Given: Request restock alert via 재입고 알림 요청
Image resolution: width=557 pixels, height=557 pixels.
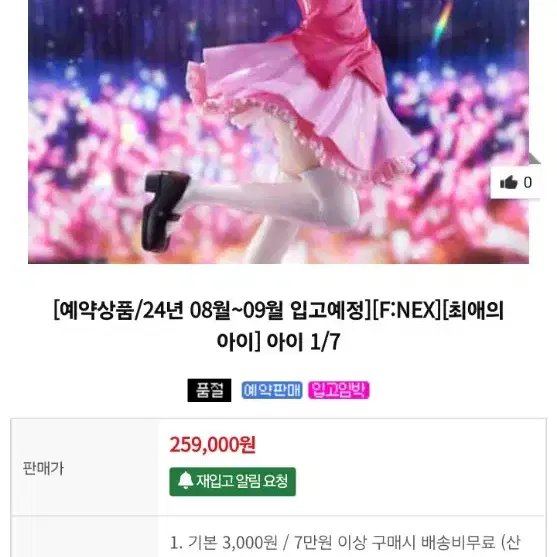Looking at the screenshot, I should click(232, 482).
